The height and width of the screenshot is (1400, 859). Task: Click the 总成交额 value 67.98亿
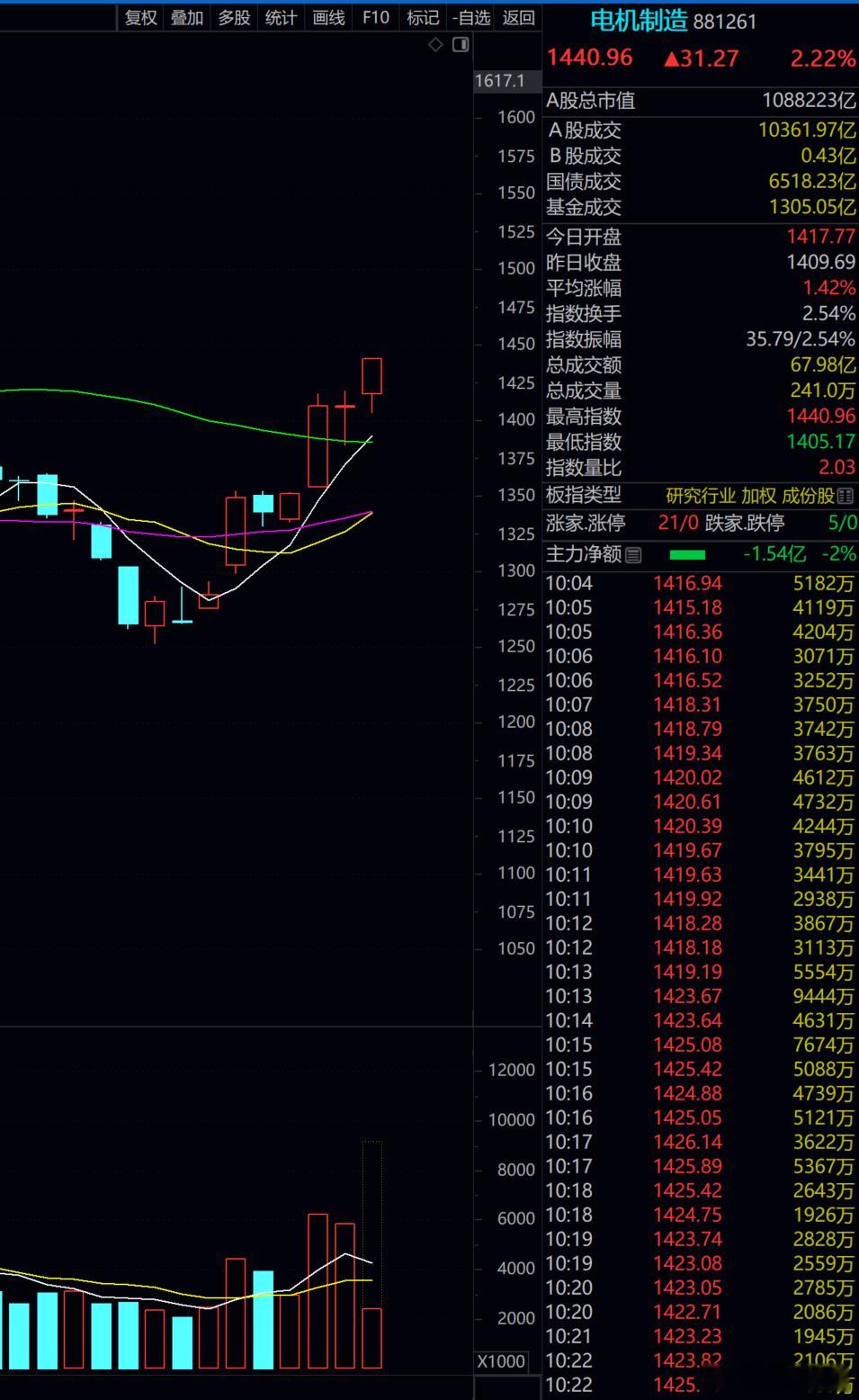tap(823, 365)
